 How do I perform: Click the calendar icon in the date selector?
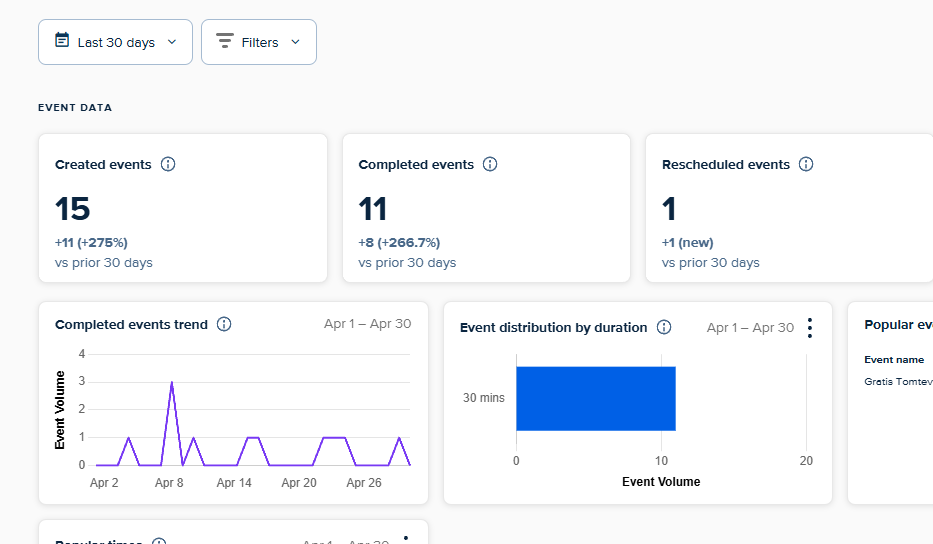point(62,40)
